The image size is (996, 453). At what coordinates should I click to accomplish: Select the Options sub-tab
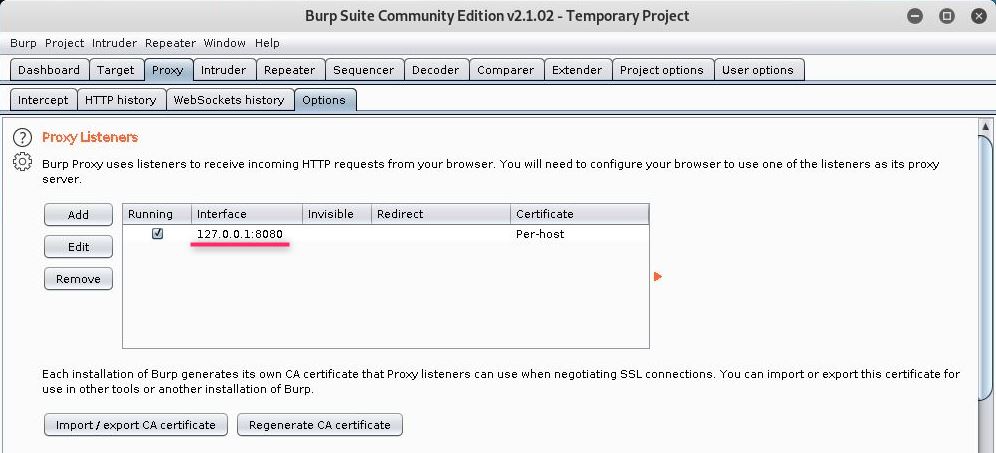click(324, 100)
